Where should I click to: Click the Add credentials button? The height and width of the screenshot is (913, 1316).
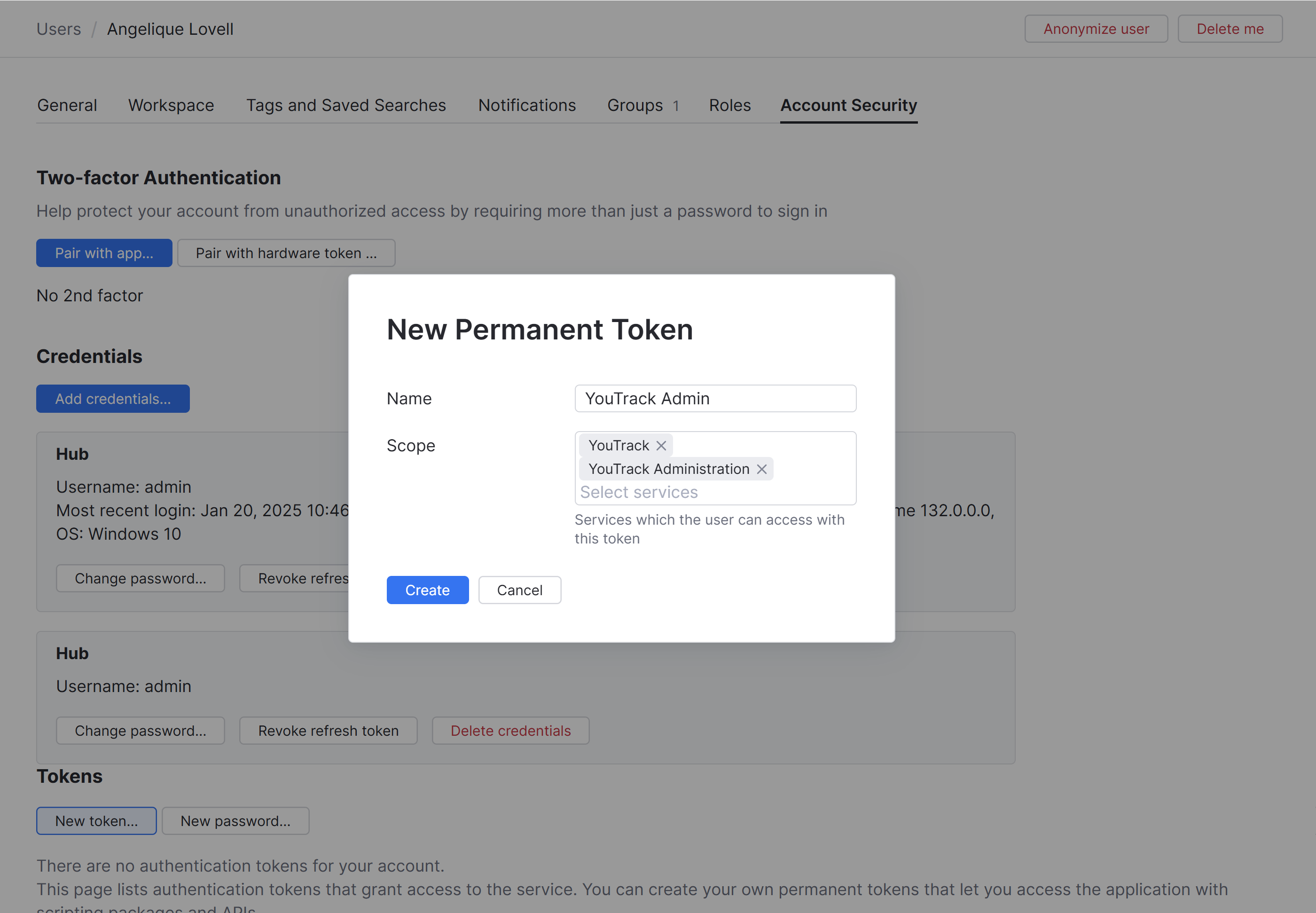coord(113,399)
